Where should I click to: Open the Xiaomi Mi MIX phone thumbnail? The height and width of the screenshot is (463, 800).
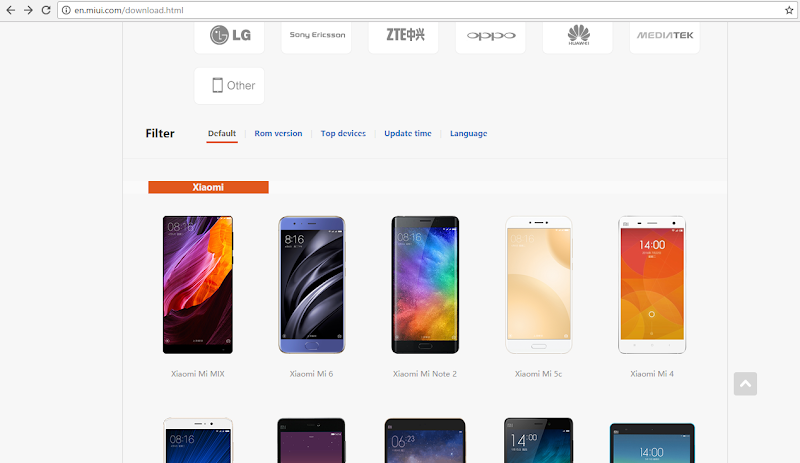198,285
